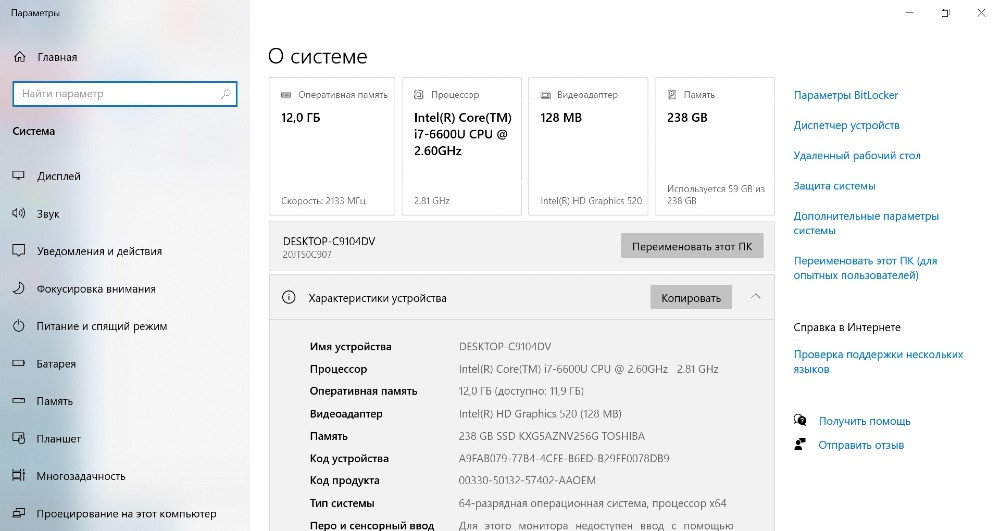Viewport: 1000px width, 531px height.
Task: Open Проверка поддержки нескольких языков link
Action: 878,361
